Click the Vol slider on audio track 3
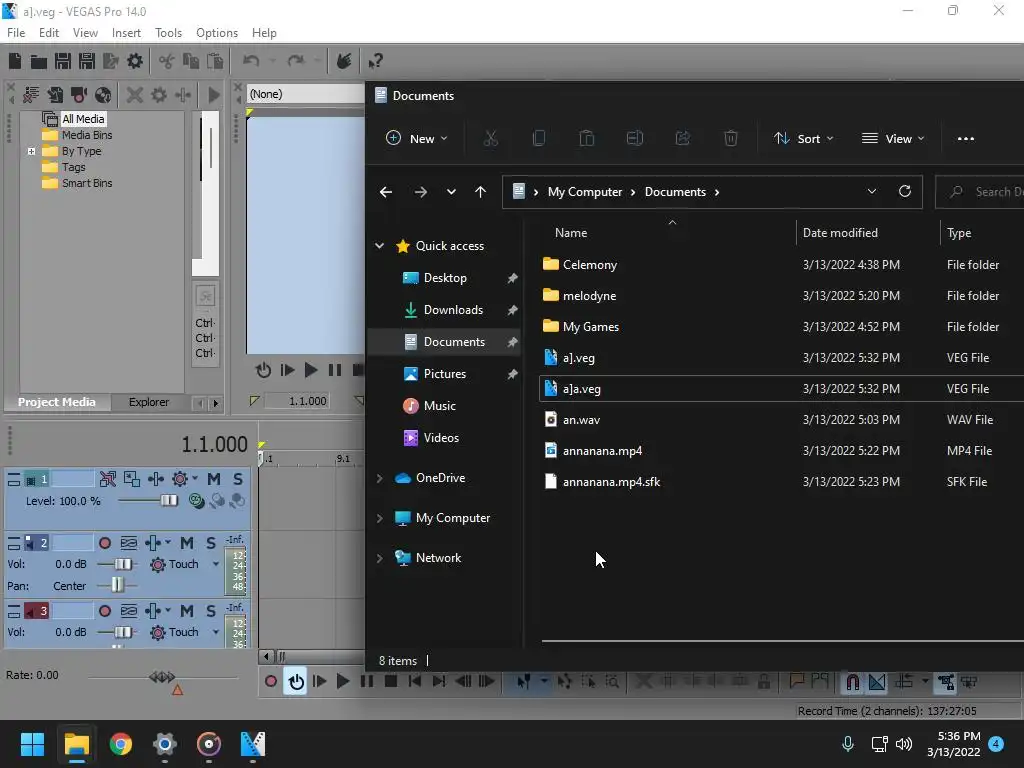Screen dimensions: 1024x768 pyautogui.click(x=123, y=632)
